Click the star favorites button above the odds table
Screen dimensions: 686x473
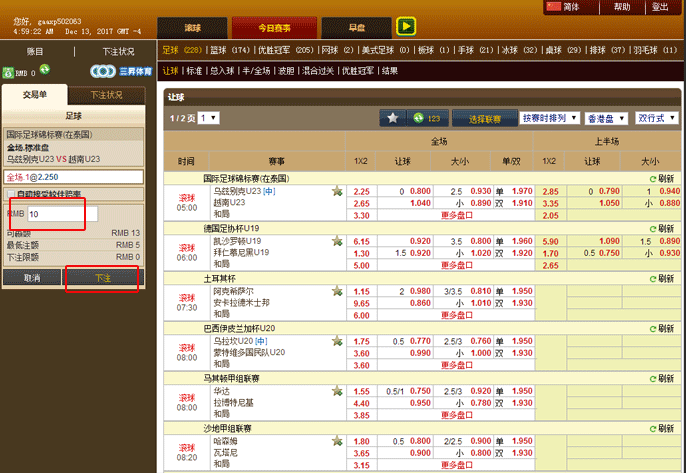[x=393, y=118]
